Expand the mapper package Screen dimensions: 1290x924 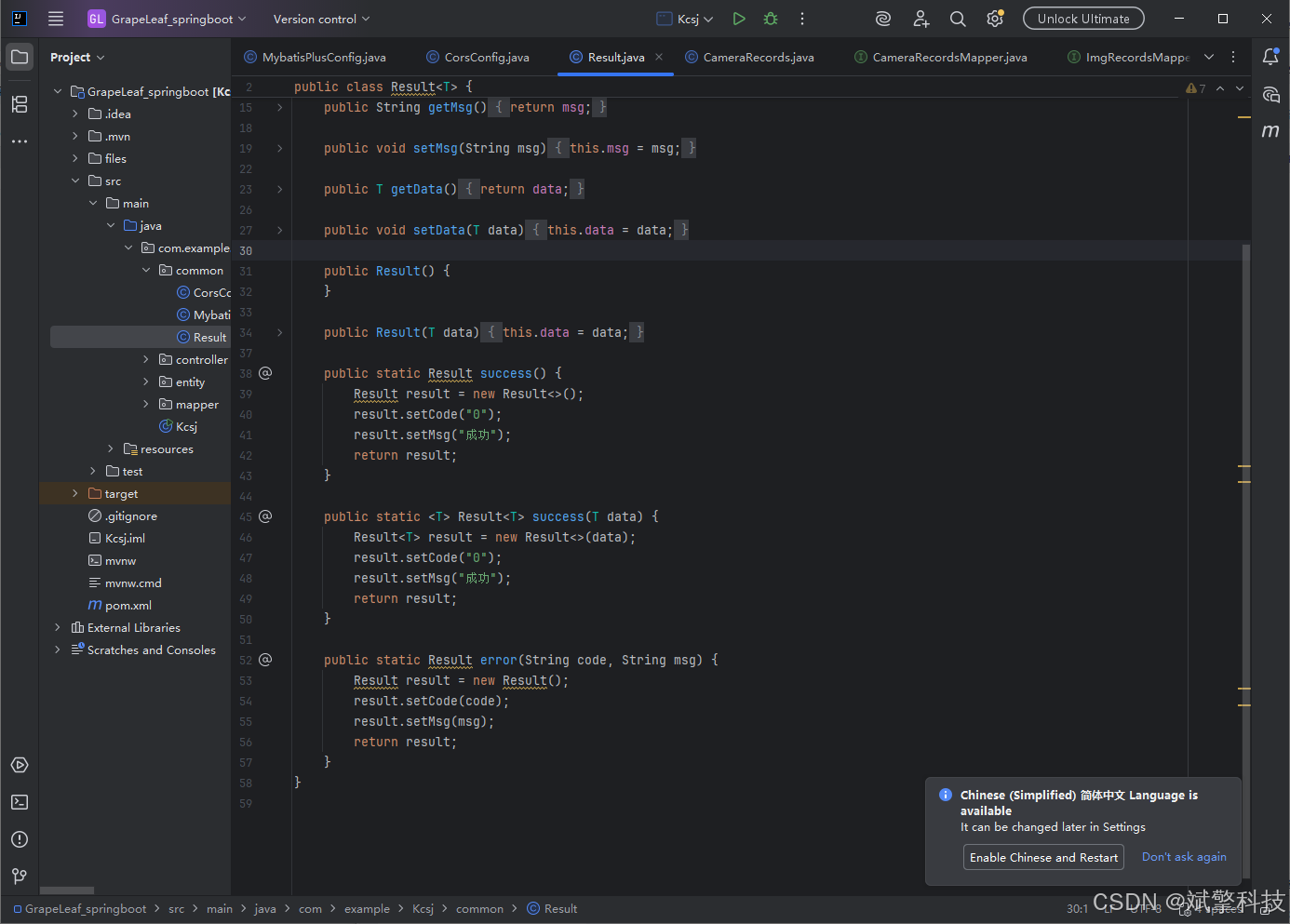pos(146,404)
